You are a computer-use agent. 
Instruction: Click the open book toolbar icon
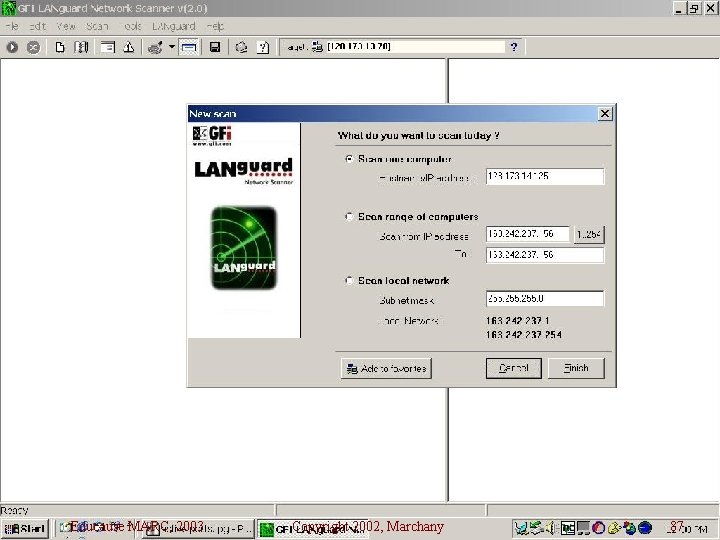point(81,47)
